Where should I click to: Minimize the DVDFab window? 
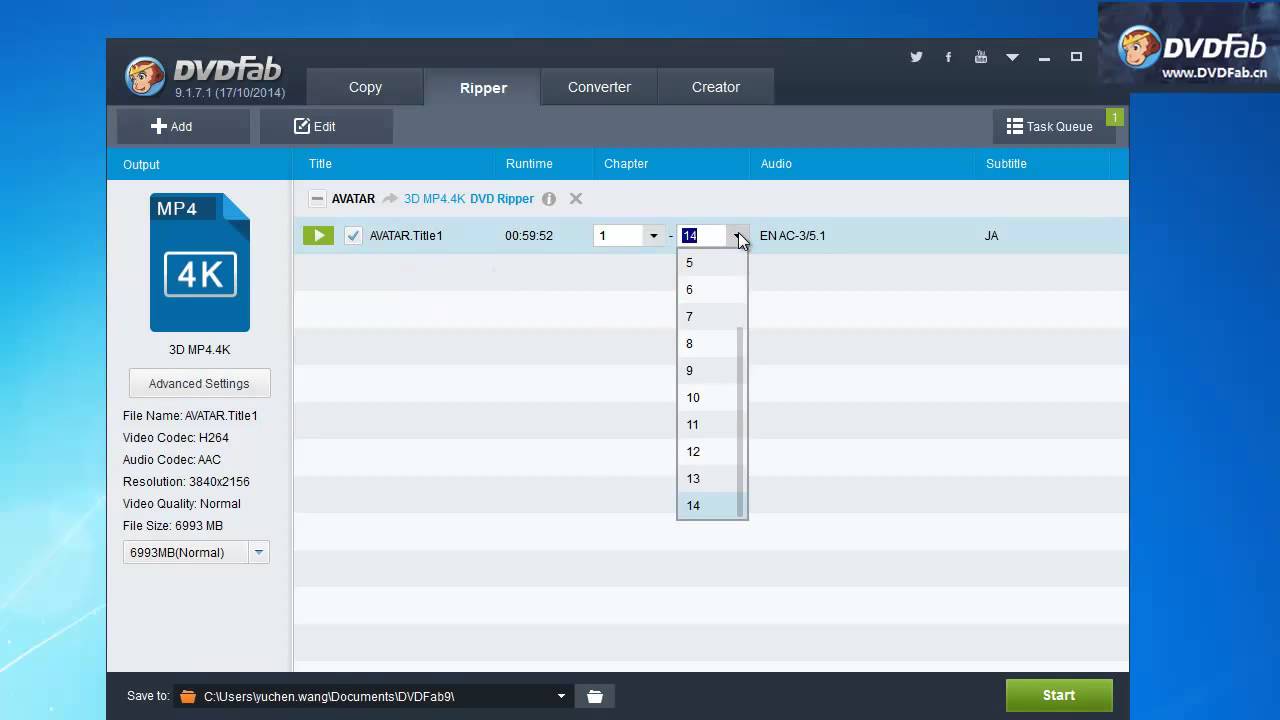click(x=1044, y=58)
